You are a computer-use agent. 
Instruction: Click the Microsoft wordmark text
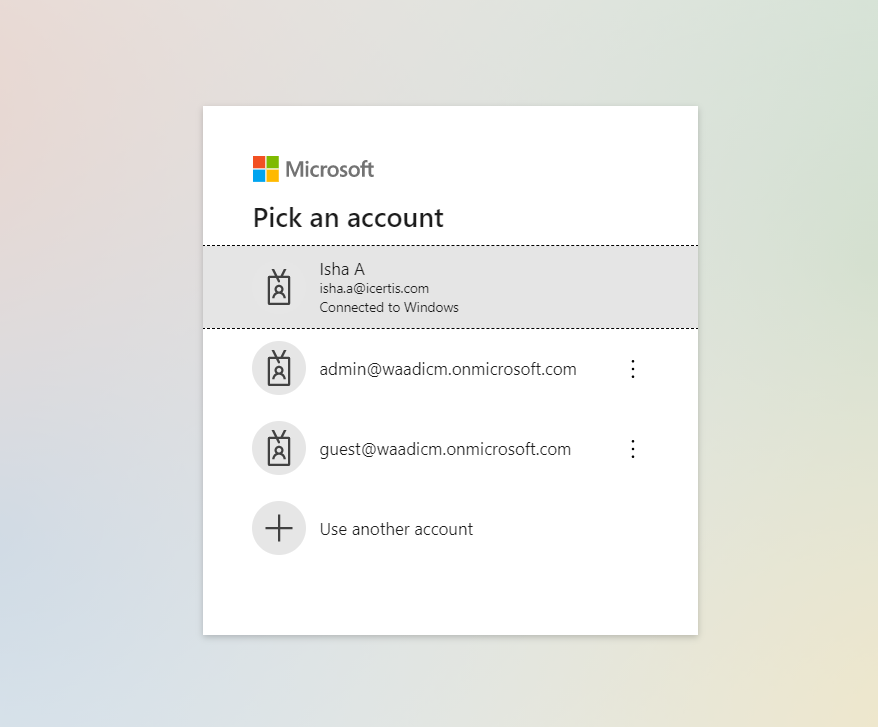coord(329,169)
